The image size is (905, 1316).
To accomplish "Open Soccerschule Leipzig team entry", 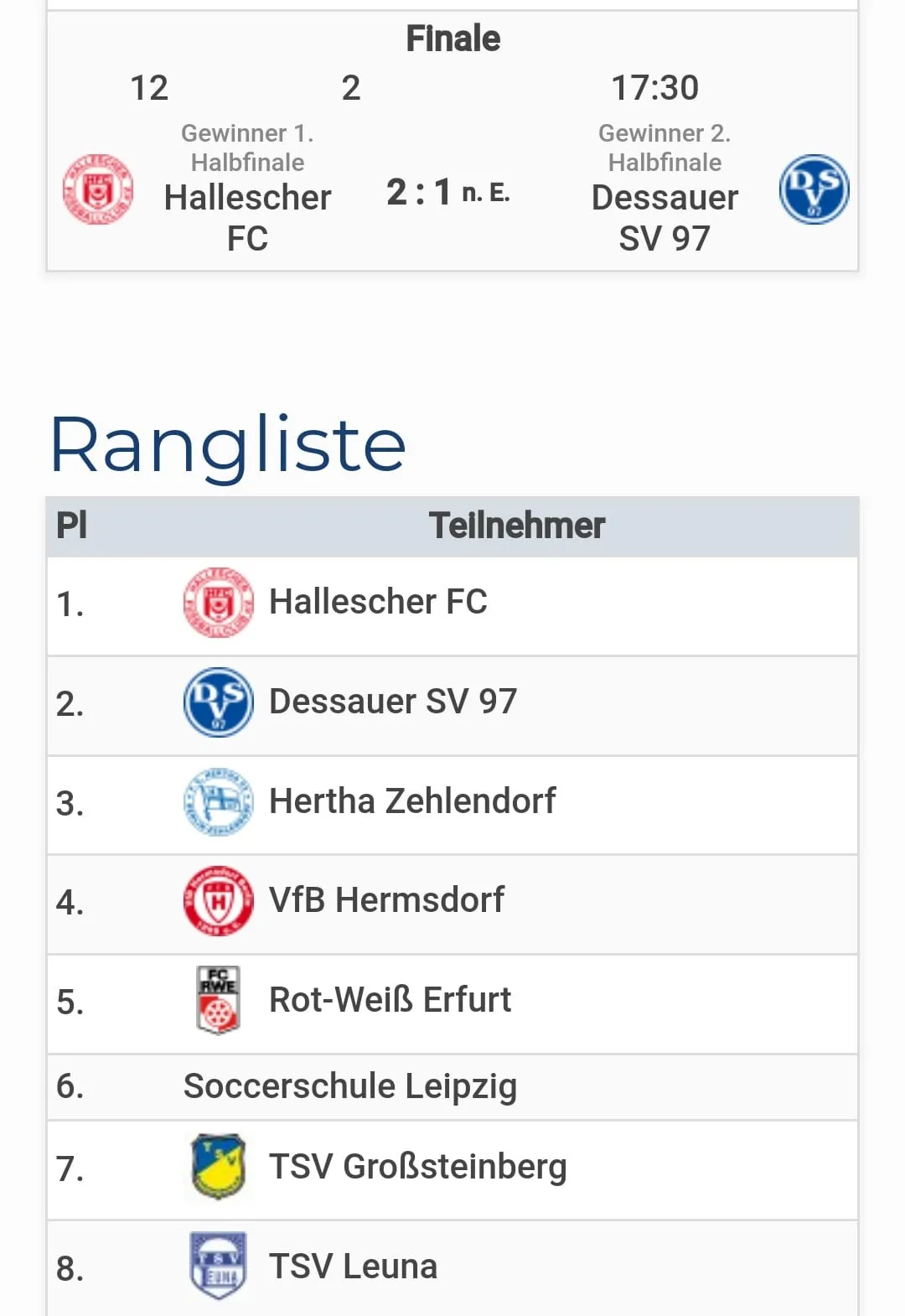I will tap(350, 1086).
